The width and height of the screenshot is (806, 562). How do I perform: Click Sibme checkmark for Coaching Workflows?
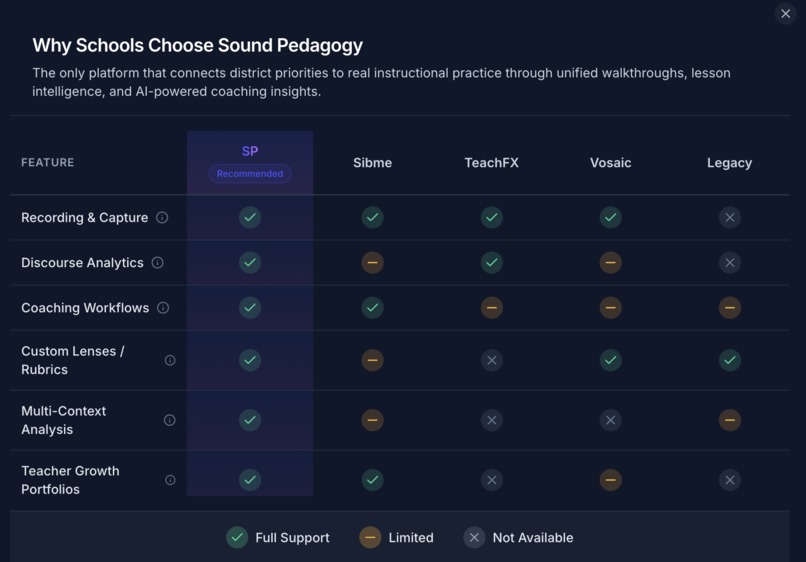tap(372, 308)
